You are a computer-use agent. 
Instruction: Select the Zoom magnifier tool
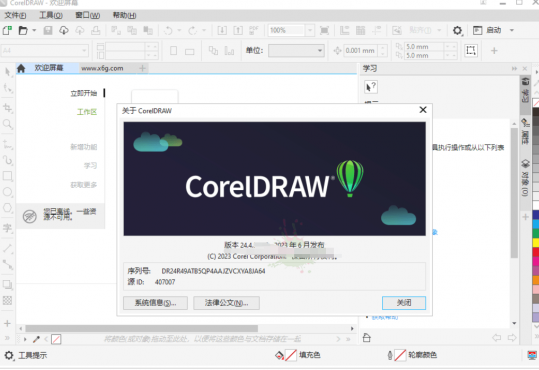8,124
